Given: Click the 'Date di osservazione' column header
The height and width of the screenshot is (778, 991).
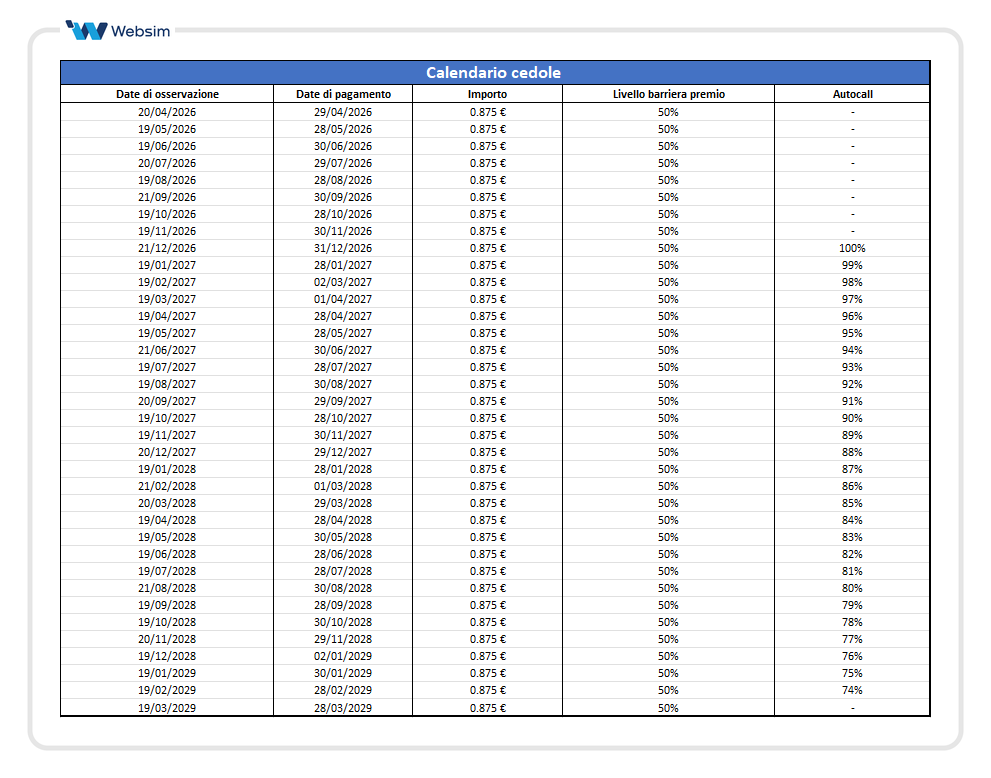Looking at the screenshot, I should [167, 94].
